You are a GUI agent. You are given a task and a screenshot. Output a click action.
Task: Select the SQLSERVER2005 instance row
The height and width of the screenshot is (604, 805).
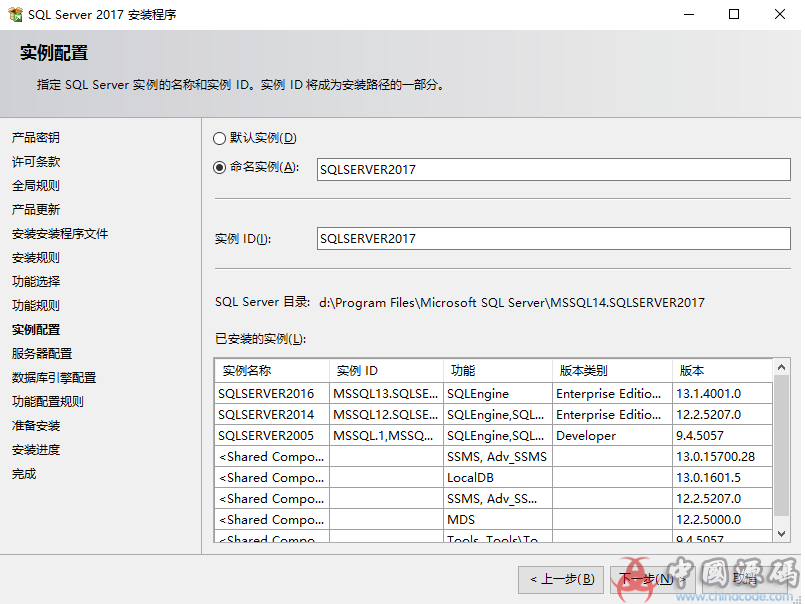tap(494, 436)
